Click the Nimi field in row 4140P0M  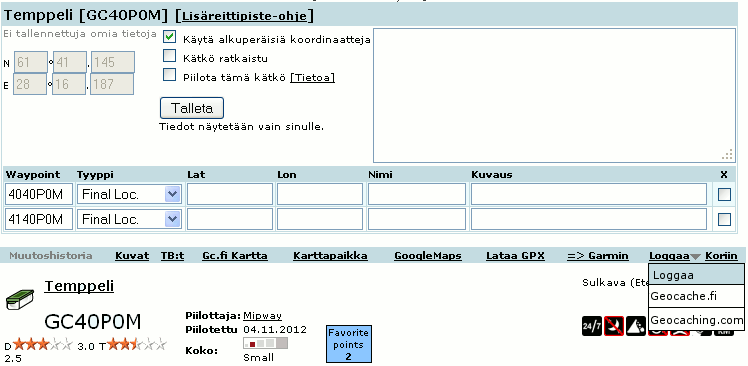(x=417, y=219)
